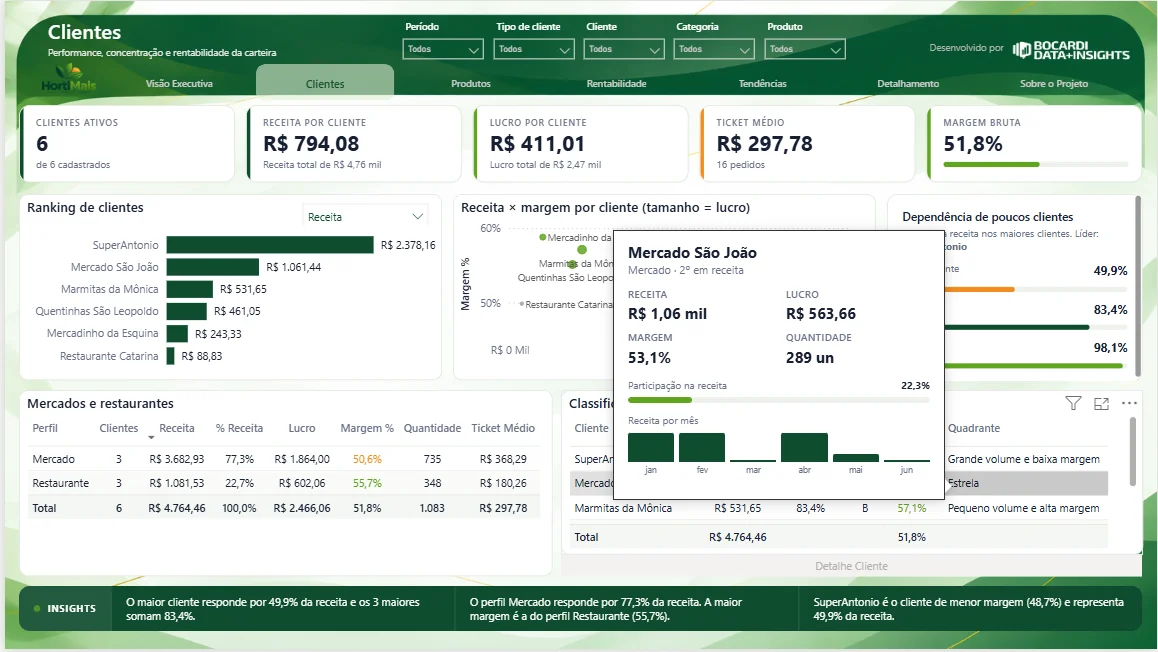This screenshot has width=1158, height=652.
Task: Select the Mercado row in the profile table
Action: [x=284, y=459]
